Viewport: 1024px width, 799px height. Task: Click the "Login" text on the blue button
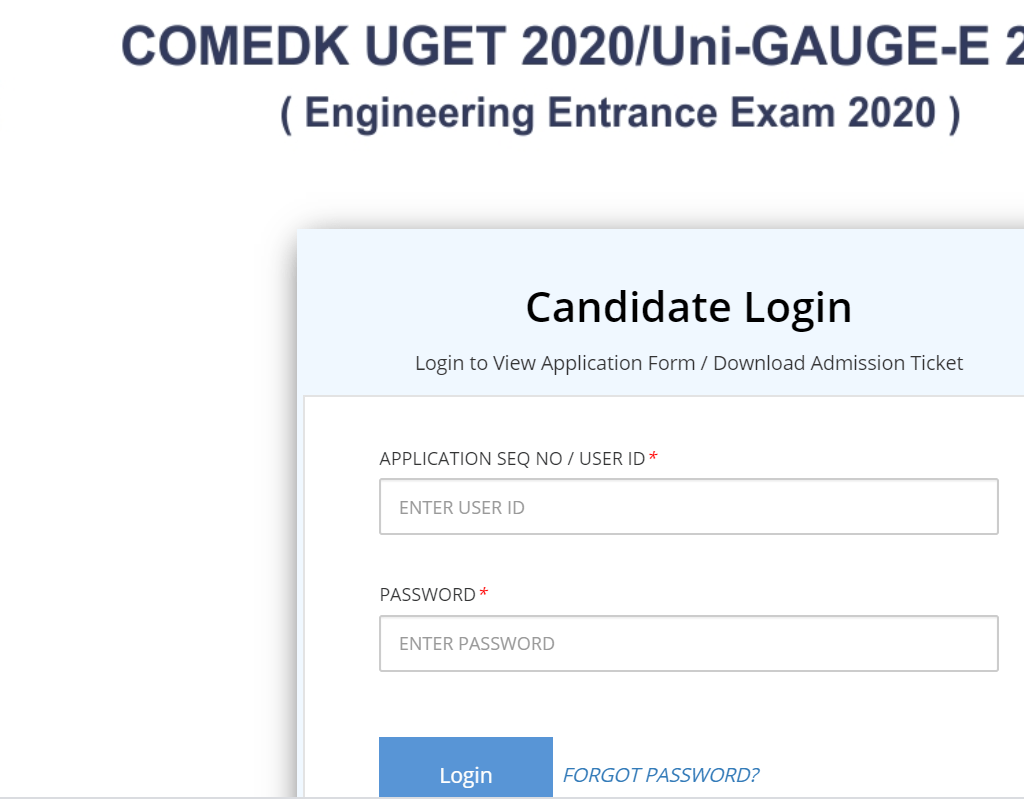click(x=466, y=775)
